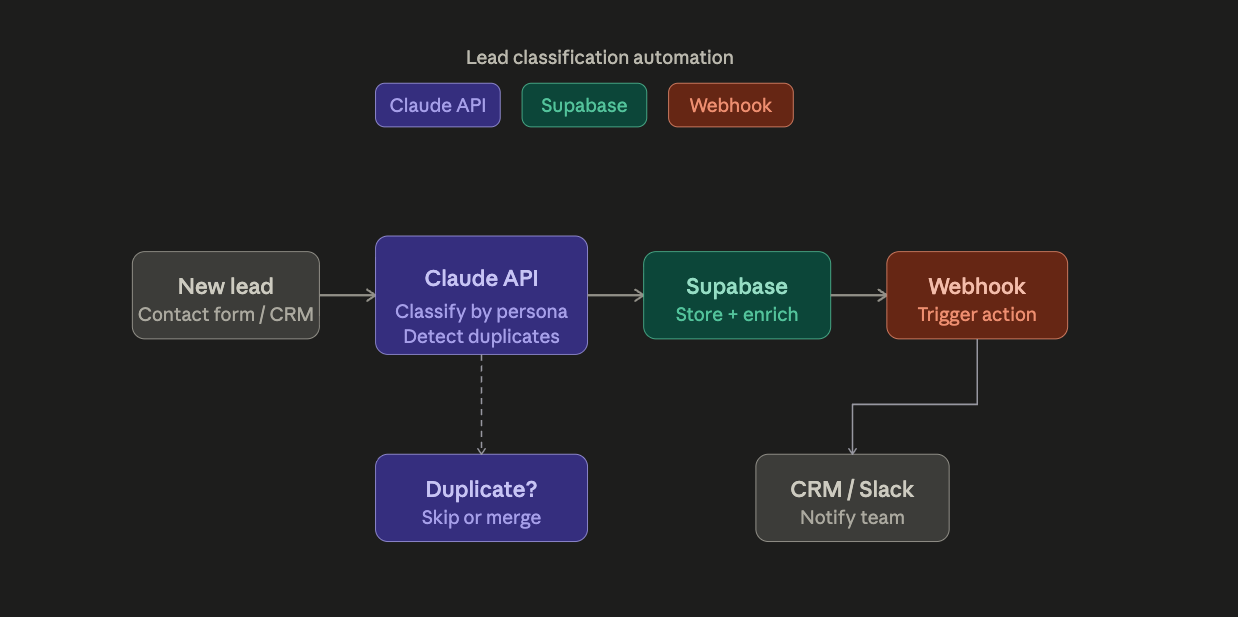Open the Claude API flowchart node
Viewport: 1238px width, 617px height.
click(x=481, y=295)
